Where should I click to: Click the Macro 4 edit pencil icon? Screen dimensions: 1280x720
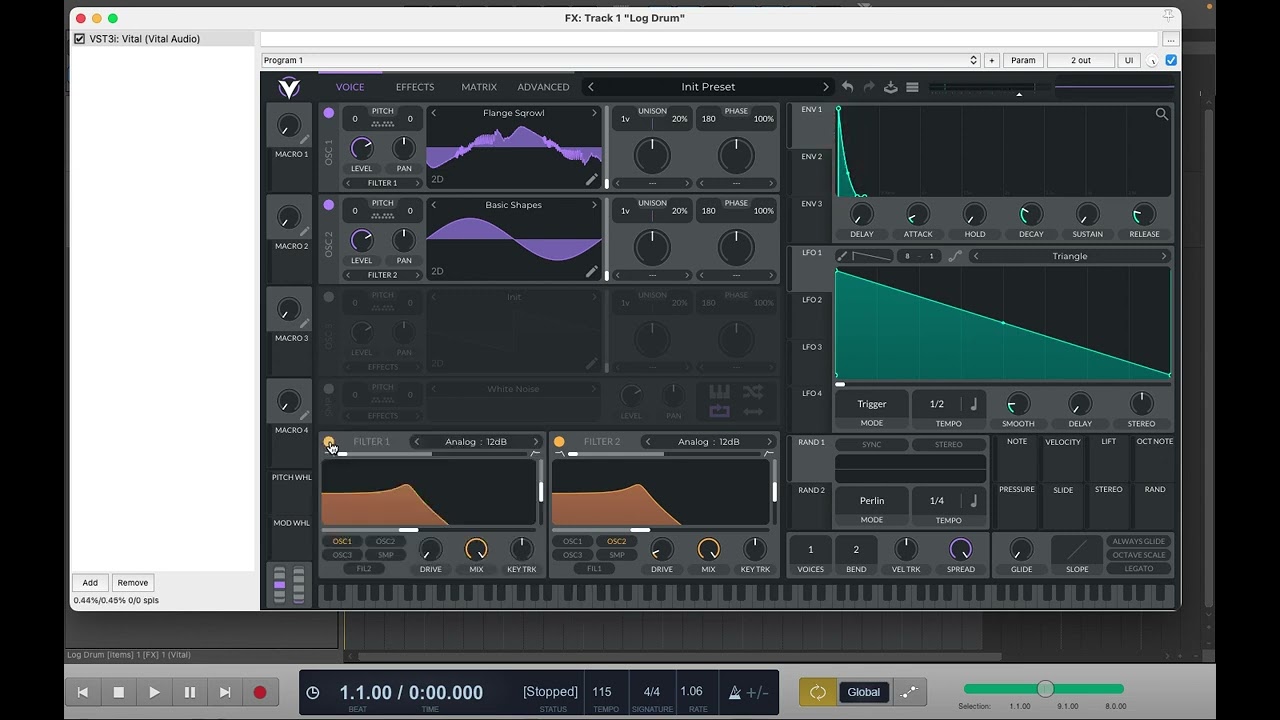pyautogui.click(x=304, y=416)
